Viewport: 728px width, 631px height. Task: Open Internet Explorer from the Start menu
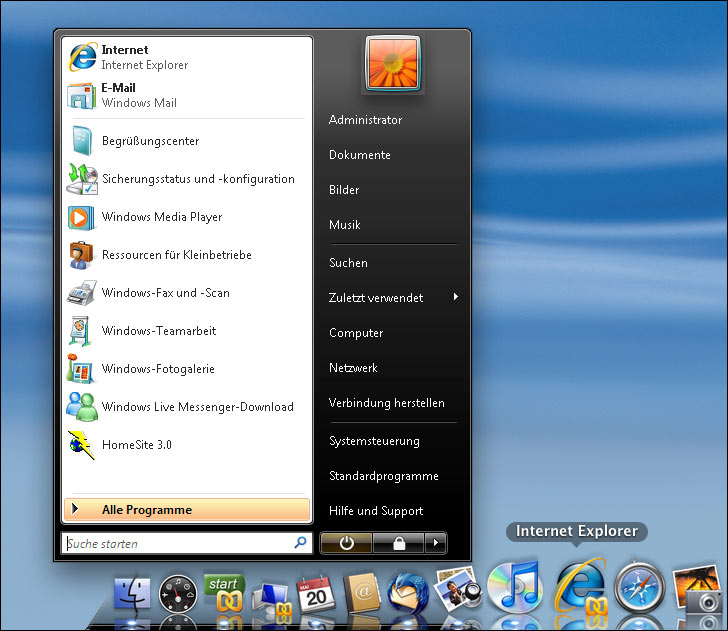187,57
